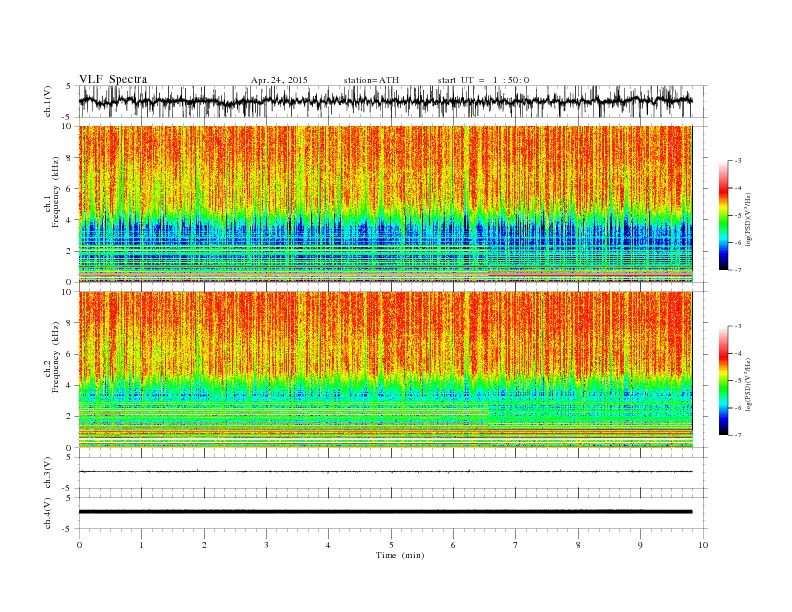Click the ch.1 "Frequency (kHz)" axis label
792x612 pixels.
(55, 192)
